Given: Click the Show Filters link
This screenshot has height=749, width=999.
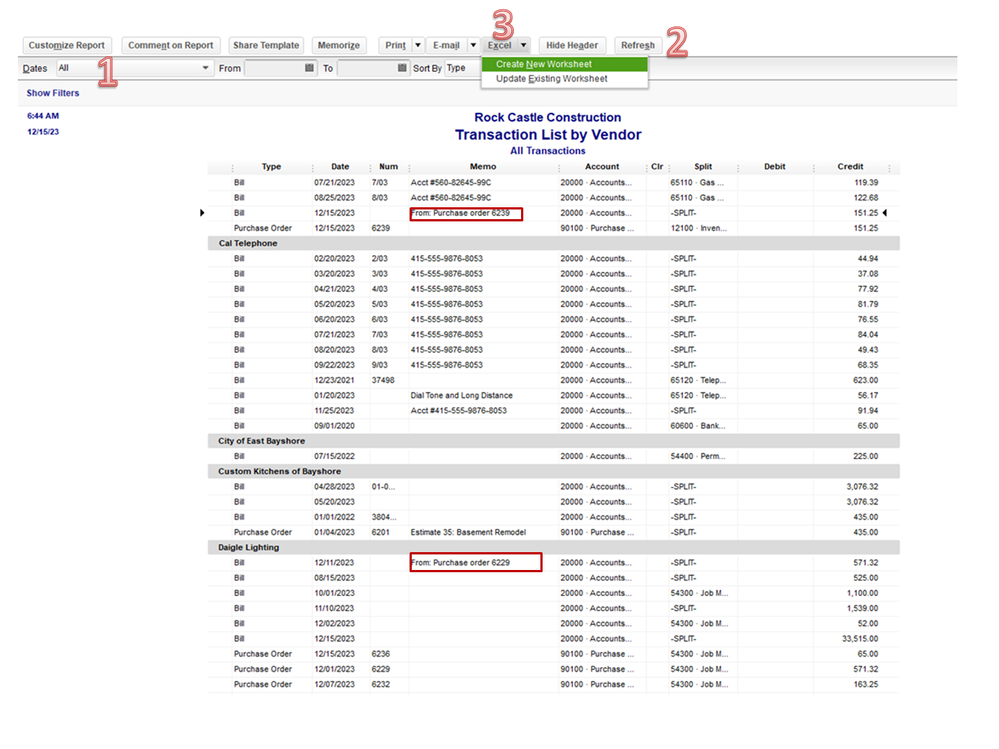Looking at the screenshot, I should coord(53,93).
